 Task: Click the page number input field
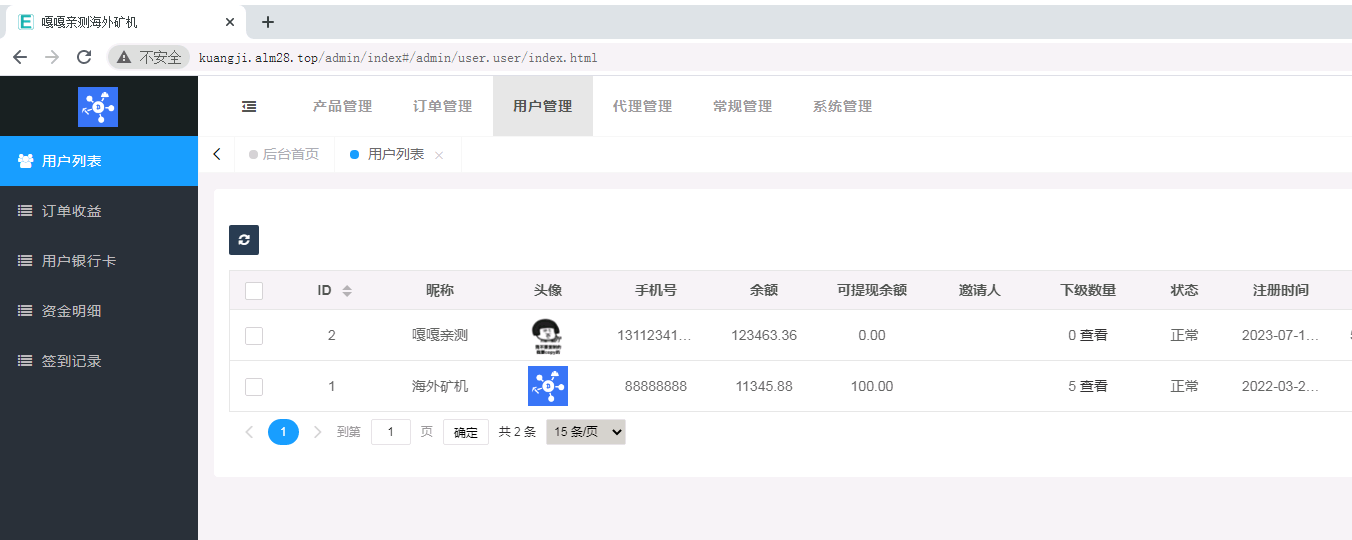391,432
